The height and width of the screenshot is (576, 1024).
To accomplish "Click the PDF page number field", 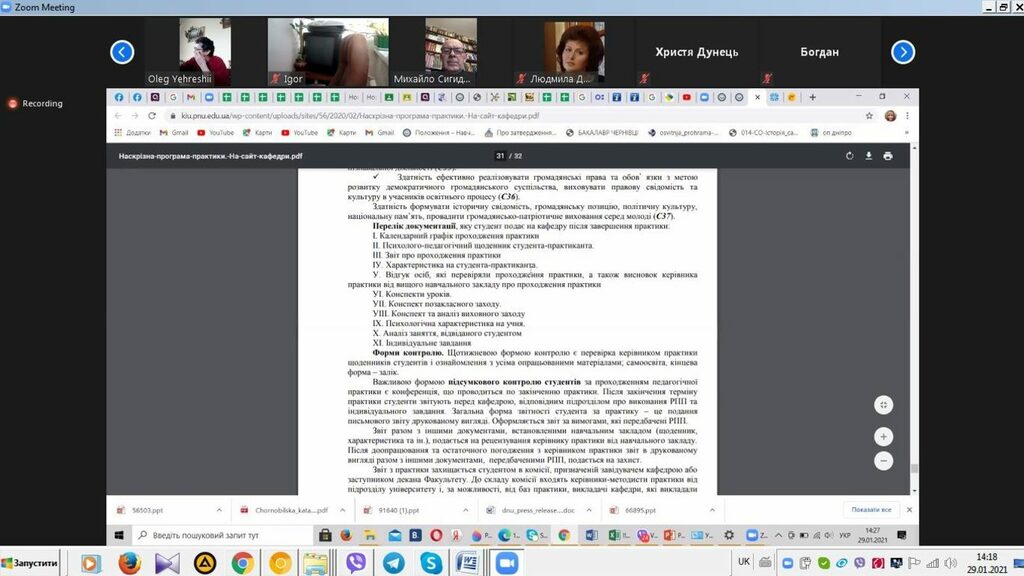I will (500, 156).
